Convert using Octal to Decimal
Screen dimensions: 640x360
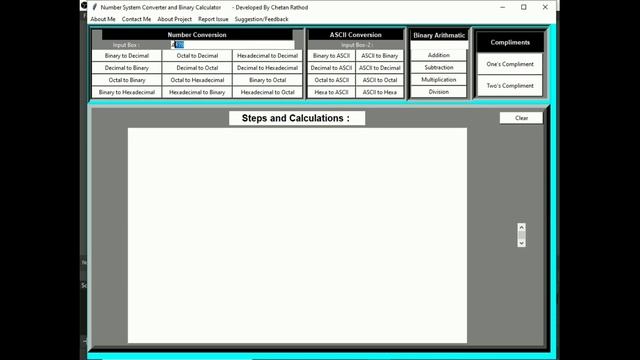(197, 56)
